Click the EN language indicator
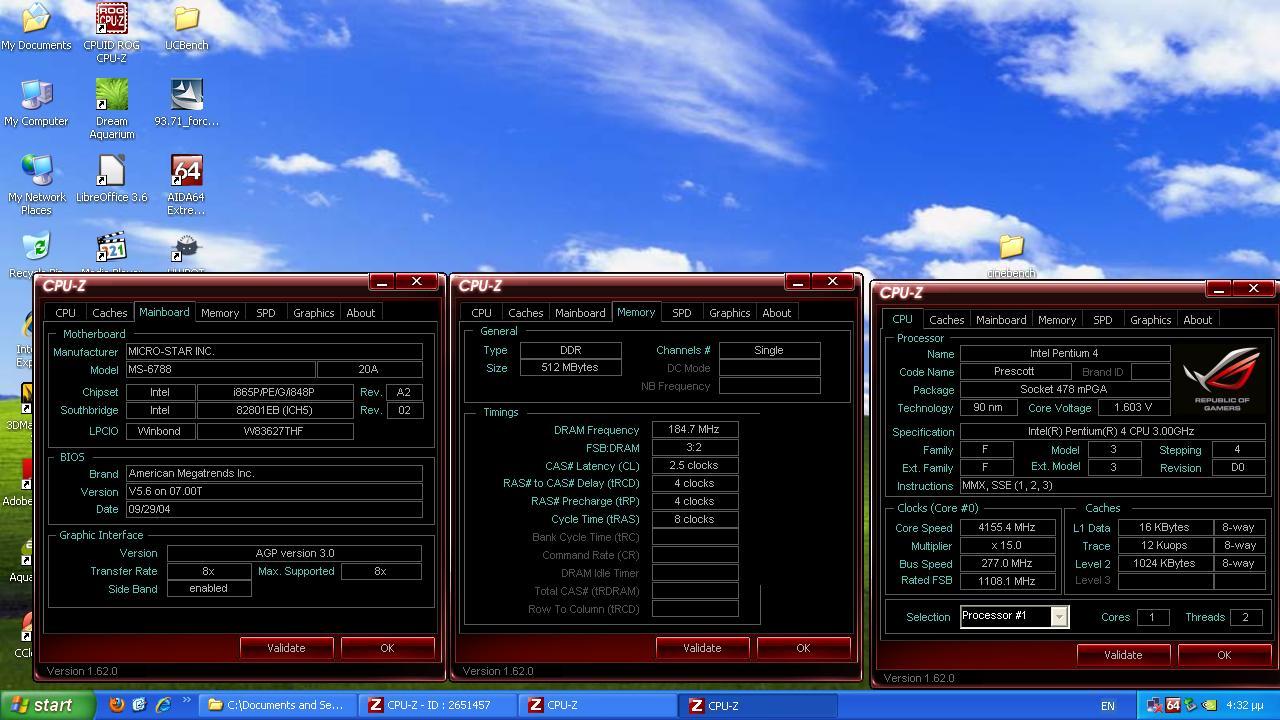 (1107, 706)
